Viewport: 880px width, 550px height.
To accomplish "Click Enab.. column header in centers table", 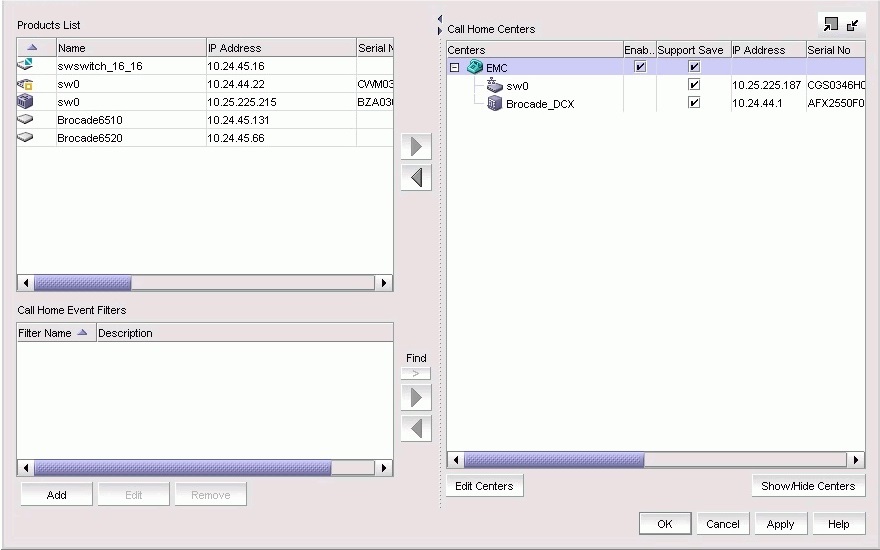I will pos(640,49).
